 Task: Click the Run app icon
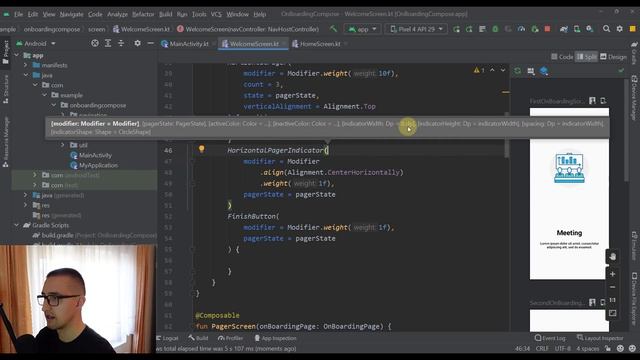pos(456,29)
